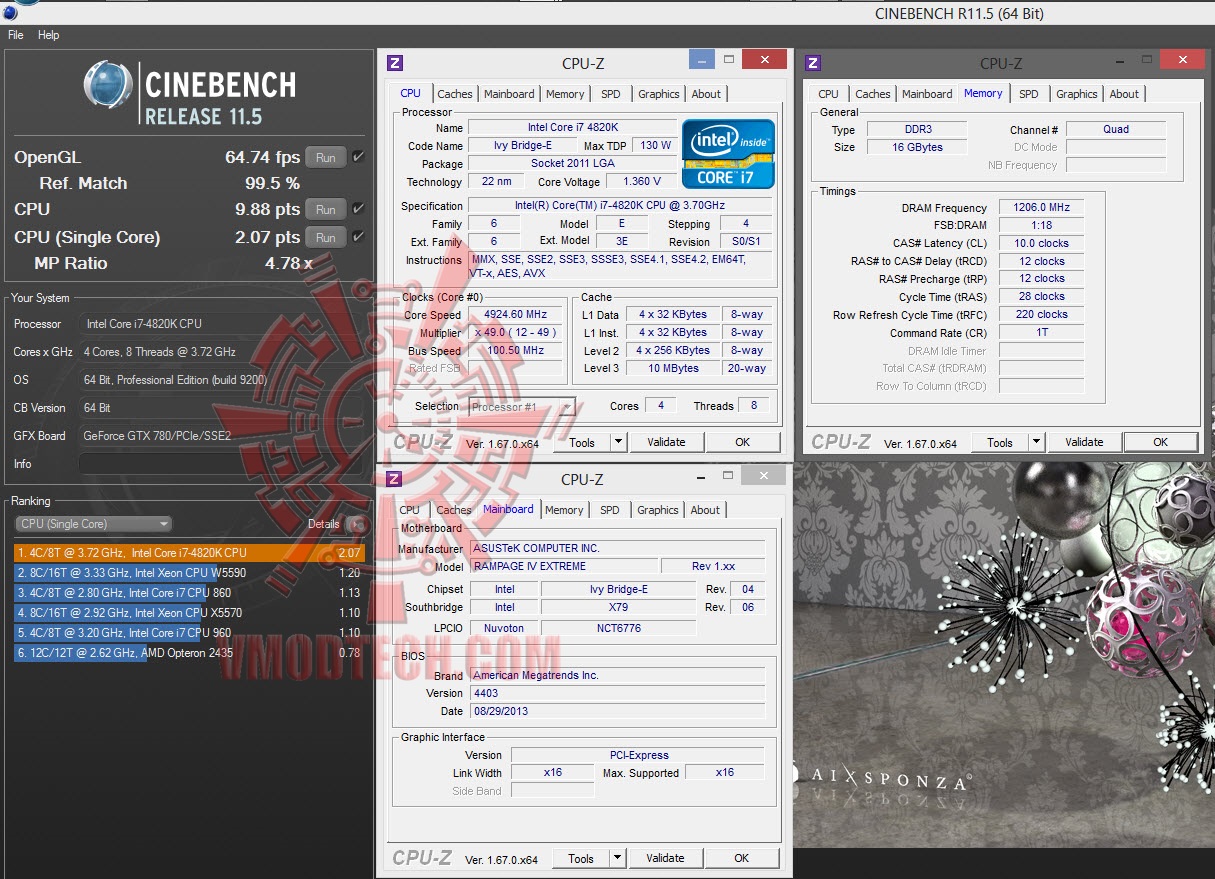Switch to SPD tab in the Memory CPU-Z window
The image size is (1215, 879).
tap(1029, 94)
